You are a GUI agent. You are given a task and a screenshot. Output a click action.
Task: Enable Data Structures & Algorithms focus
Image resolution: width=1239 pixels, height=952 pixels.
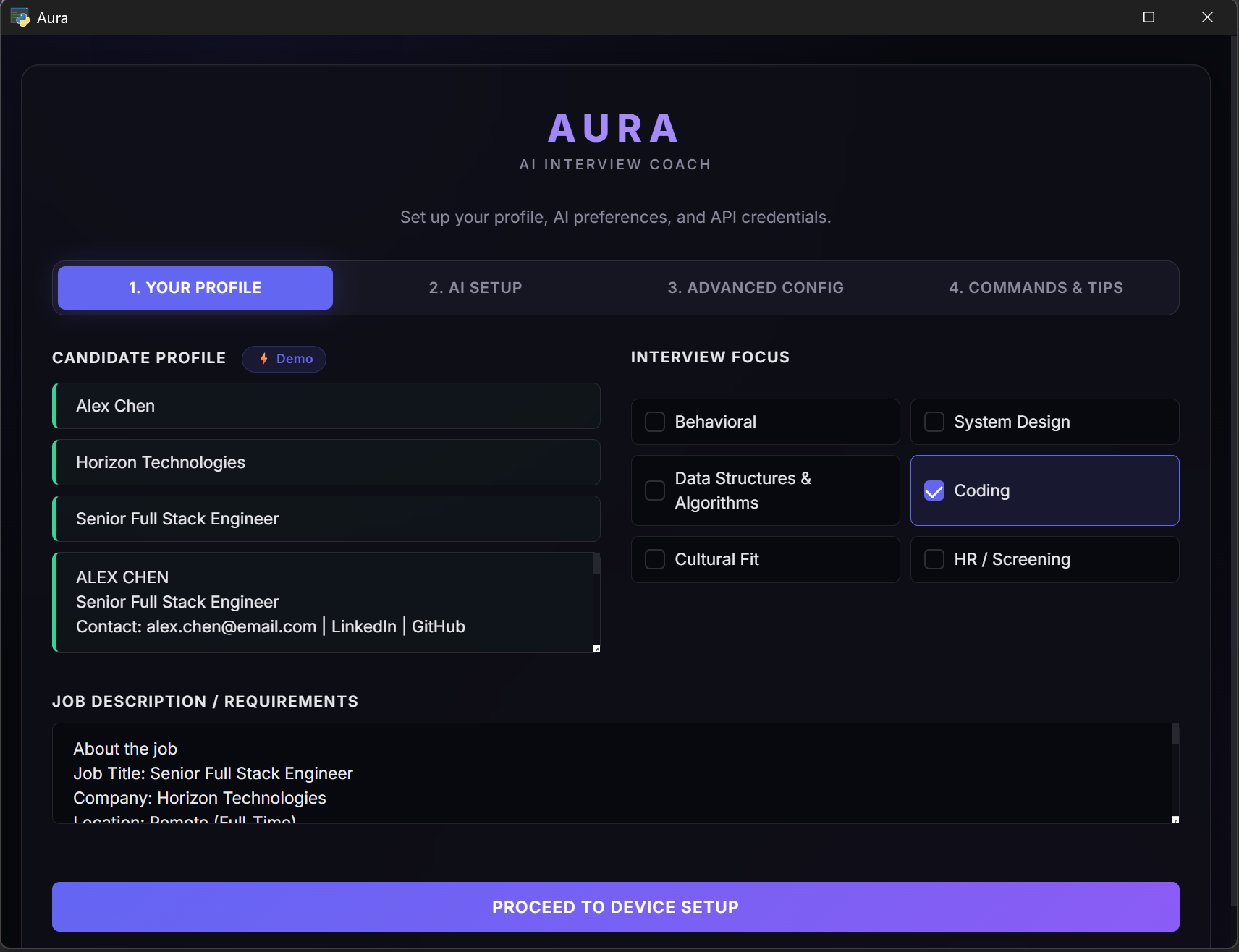(x=654, y=490)
